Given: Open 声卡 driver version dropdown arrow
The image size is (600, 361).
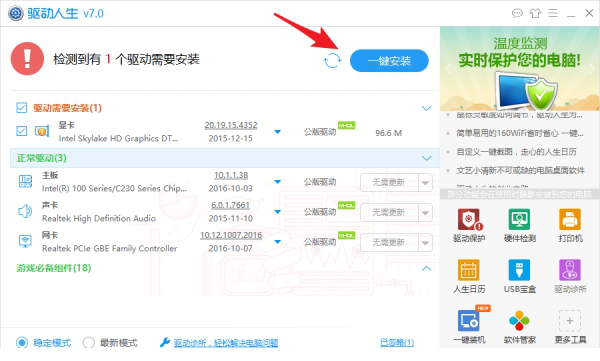Looking at the screenshot, I should click(278, 211).
